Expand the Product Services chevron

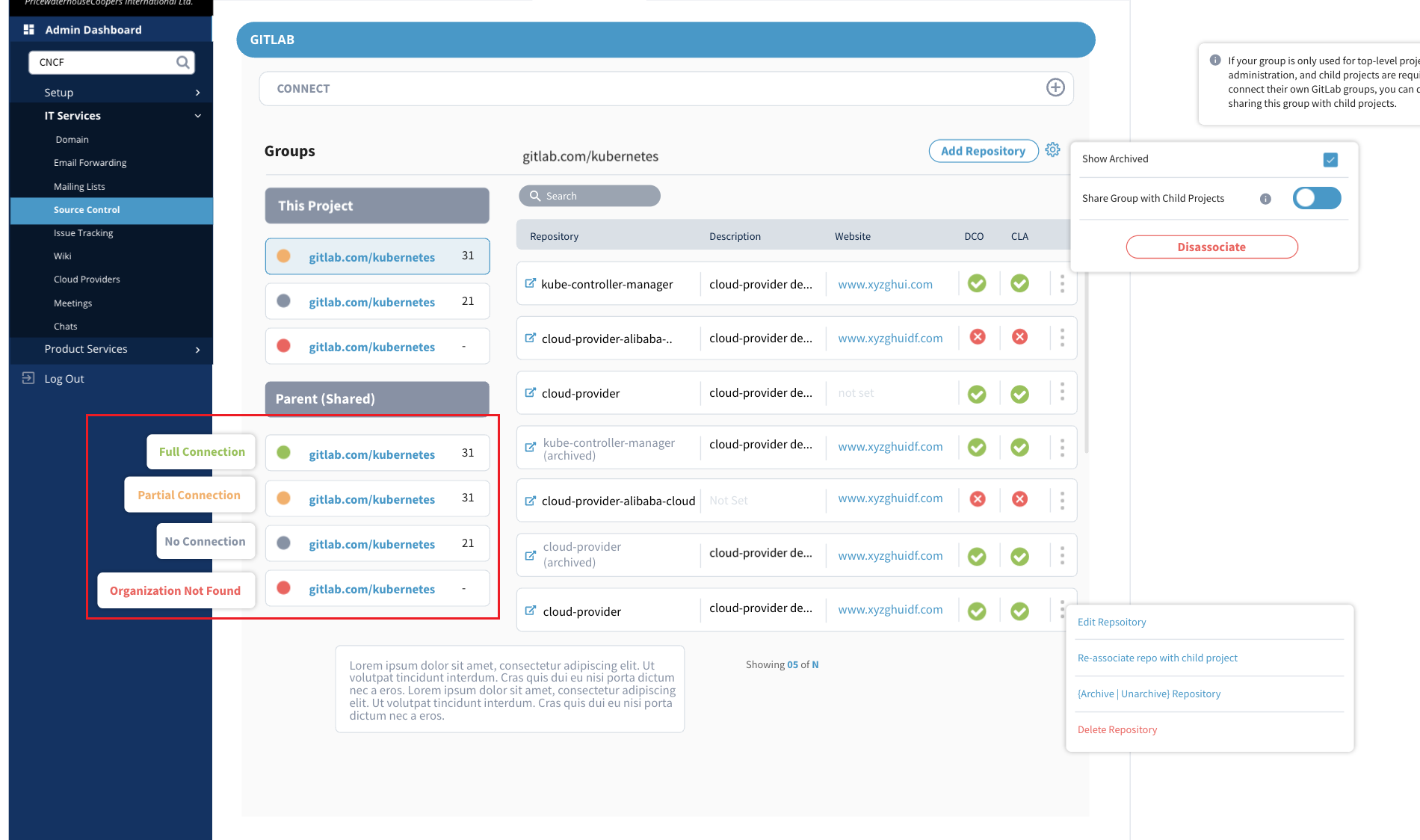tap(197, 350)
